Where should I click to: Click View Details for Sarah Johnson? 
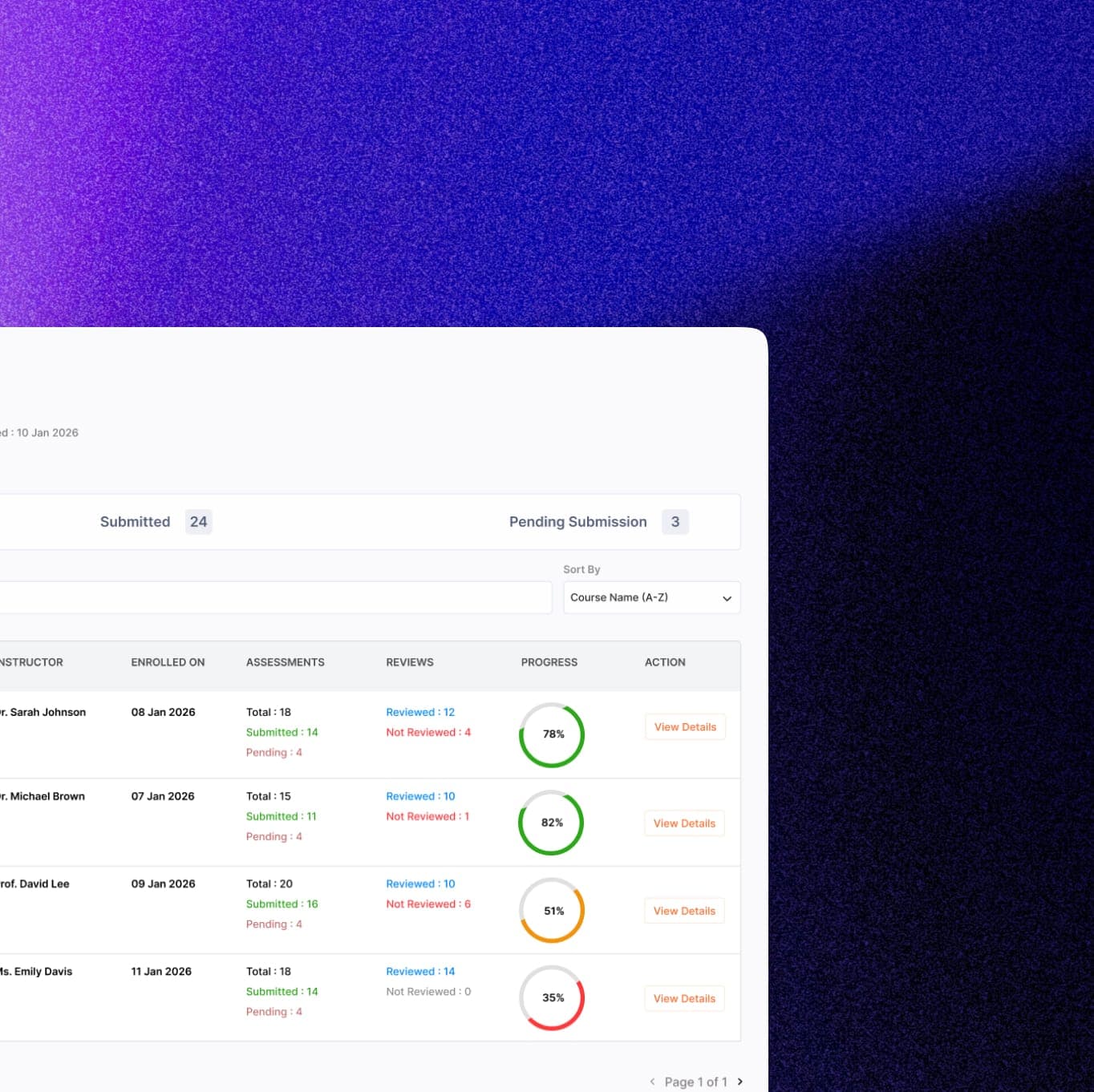685,727
